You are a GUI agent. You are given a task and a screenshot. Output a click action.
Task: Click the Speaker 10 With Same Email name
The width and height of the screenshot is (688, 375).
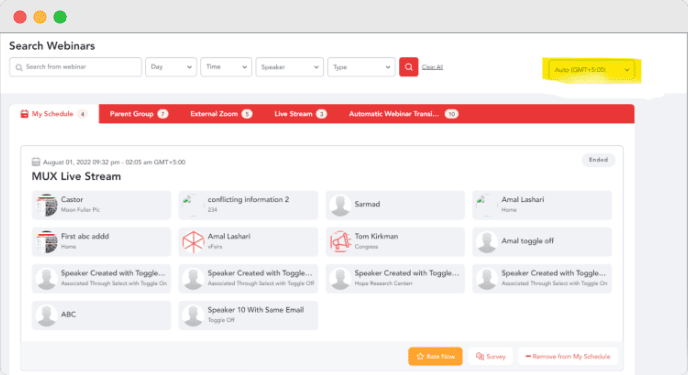(x=256, y=310)
